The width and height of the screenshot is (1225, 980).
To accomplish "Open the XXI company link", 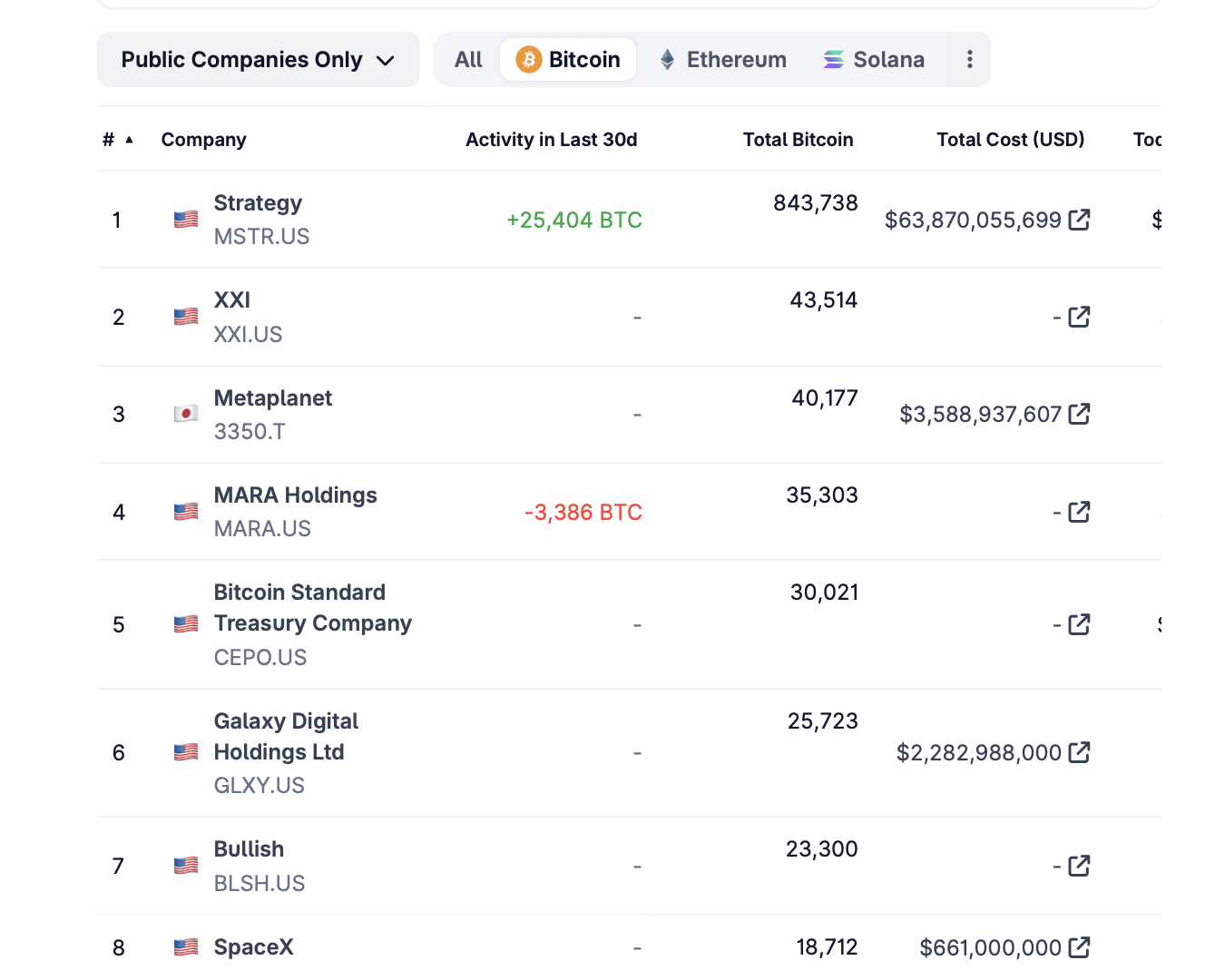I will 232,300.
